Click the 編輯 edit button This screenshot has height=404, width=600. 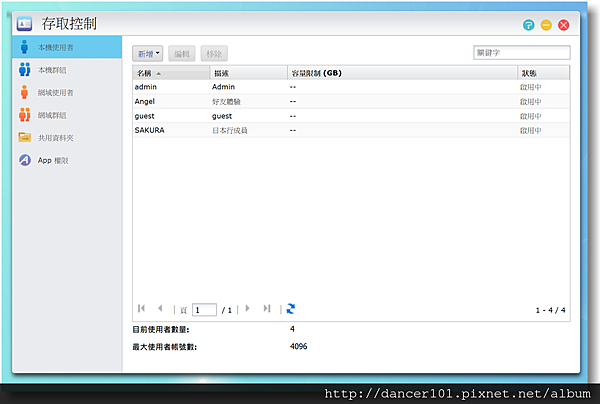pyautogui.click(x=182, y=54)
